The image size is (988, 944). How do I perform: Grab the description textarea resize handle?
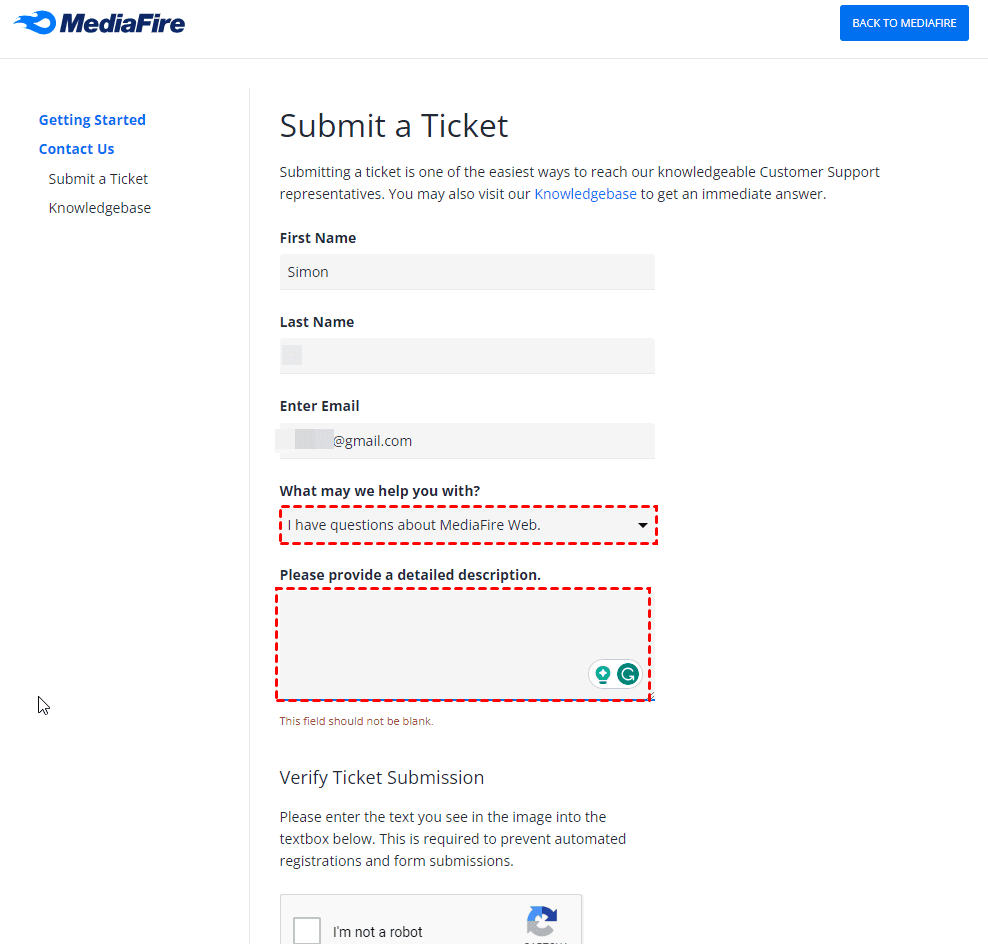click(x=651, y=697)
